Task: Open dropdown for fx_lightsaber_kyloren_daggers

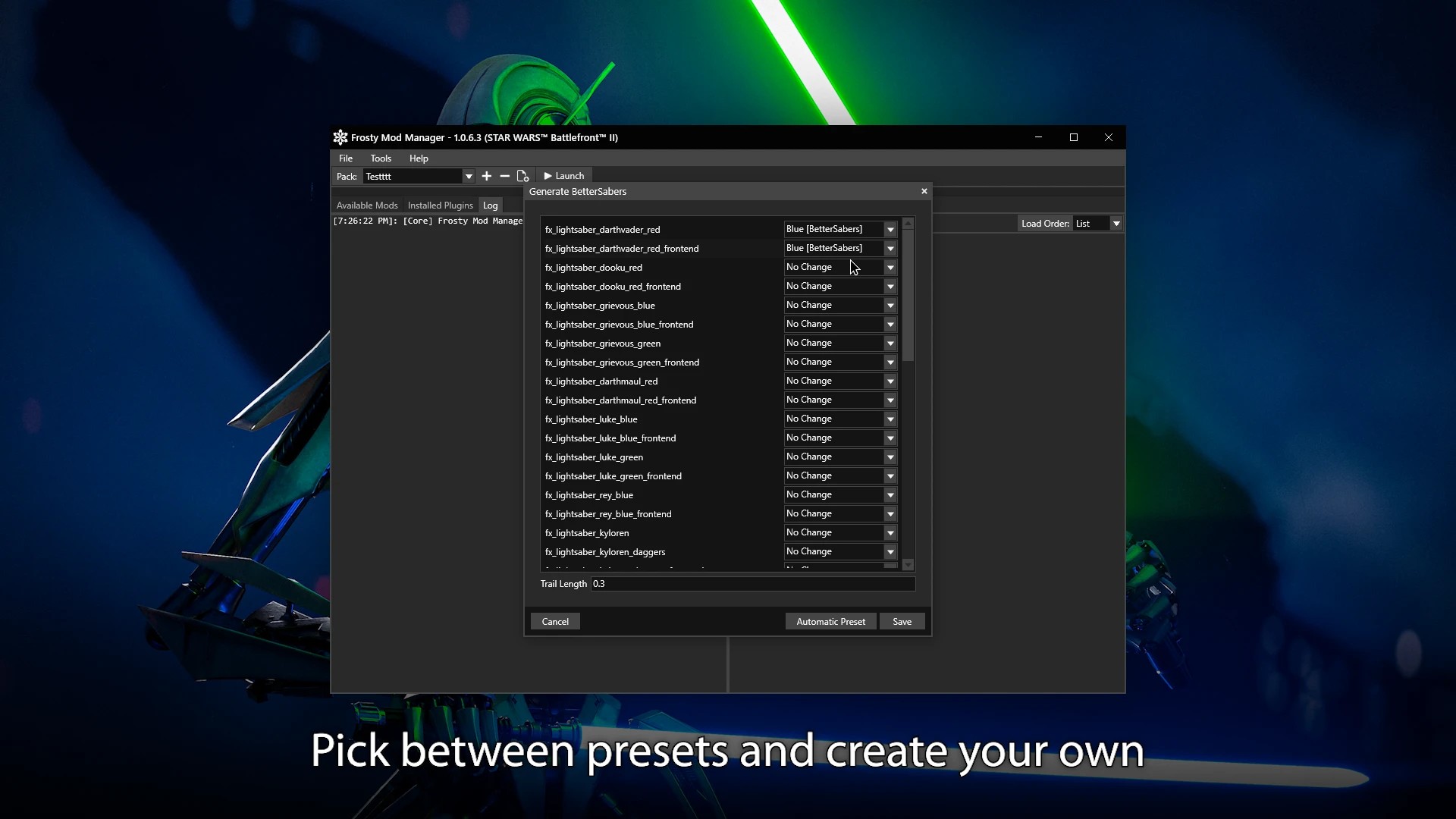Action: coord(840,551)
